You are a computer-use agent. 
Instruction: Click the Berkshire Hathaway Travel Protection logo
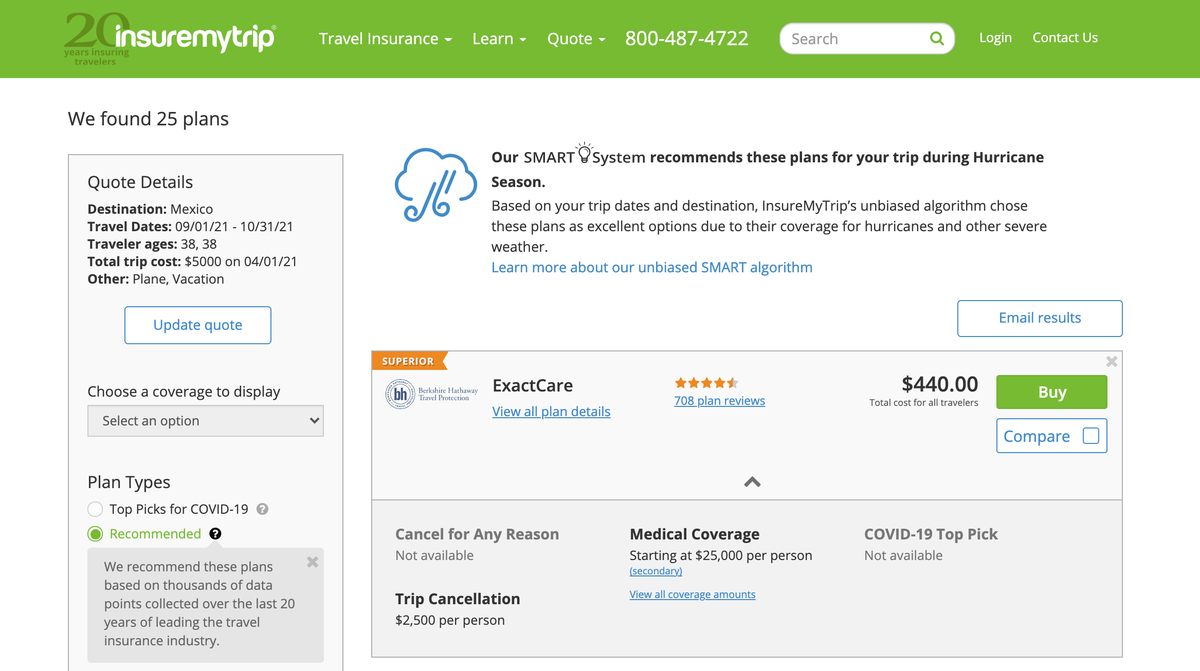430,394
